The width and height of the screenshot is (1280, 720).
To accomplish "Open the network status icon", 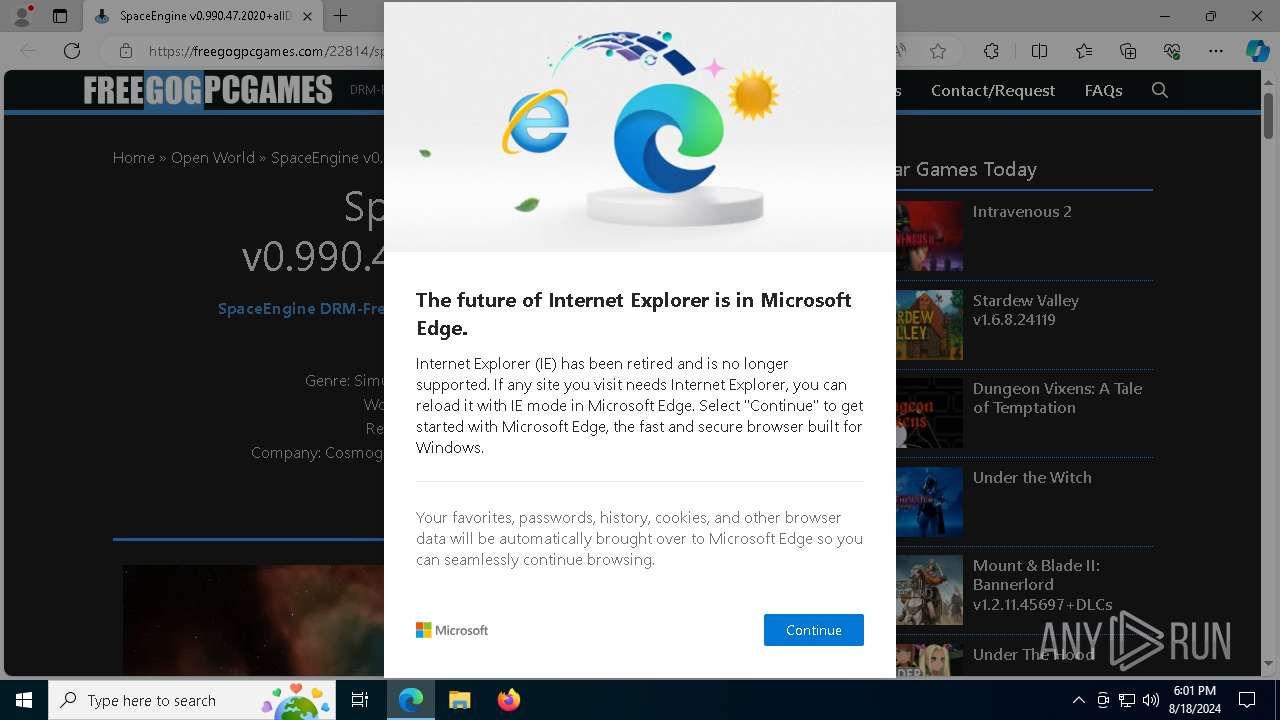I will [x=1127, y=700].
